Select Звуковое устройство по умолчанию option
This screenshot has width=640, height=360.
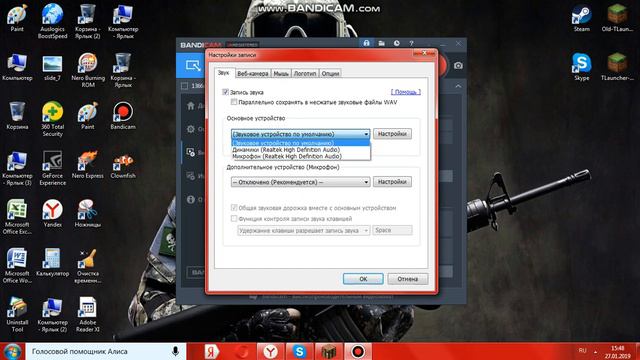click(x=301, y=143)
